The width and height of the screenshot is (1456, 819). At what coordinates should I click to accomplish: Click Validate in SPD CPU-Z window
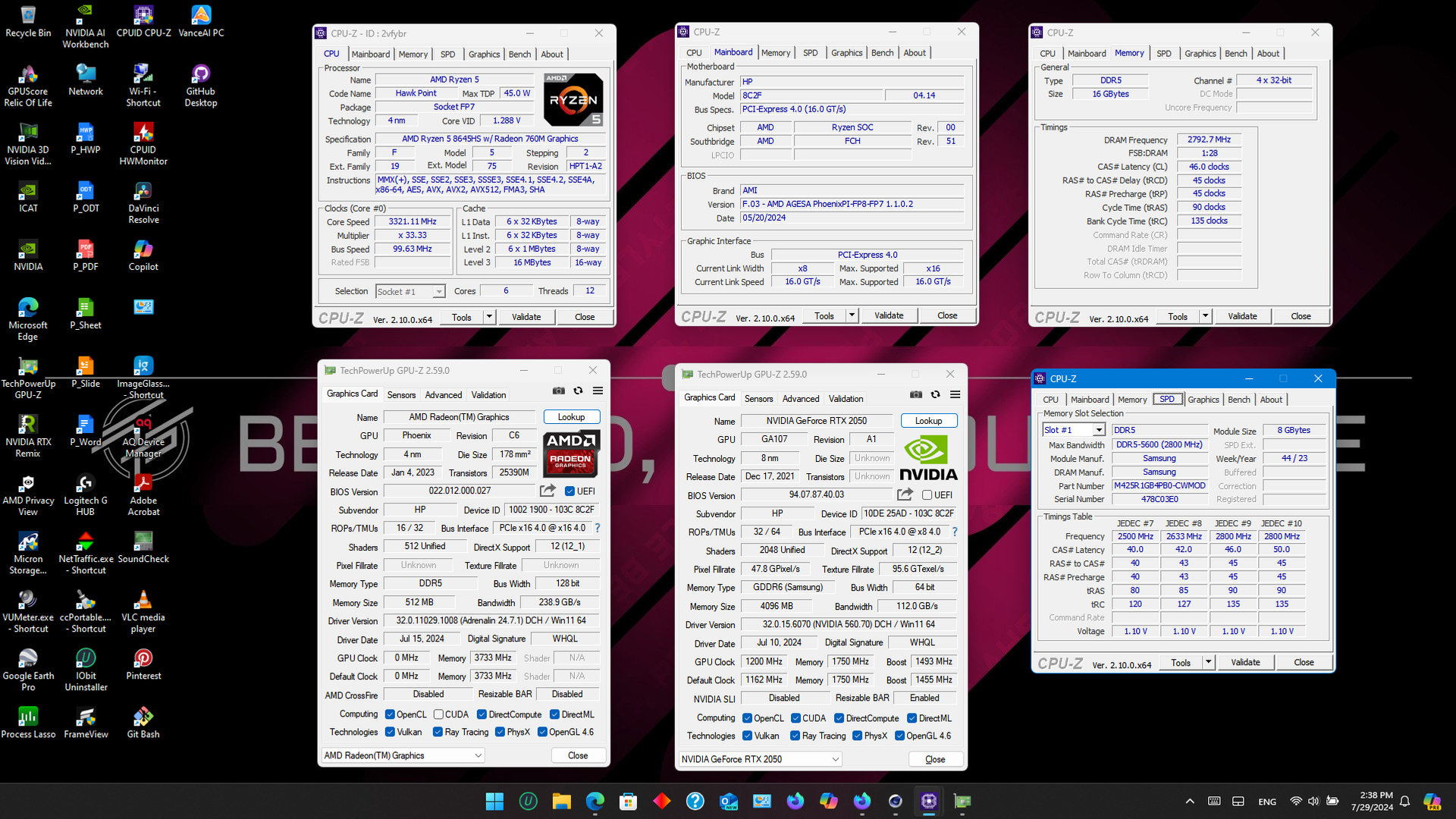point(1245,662)
